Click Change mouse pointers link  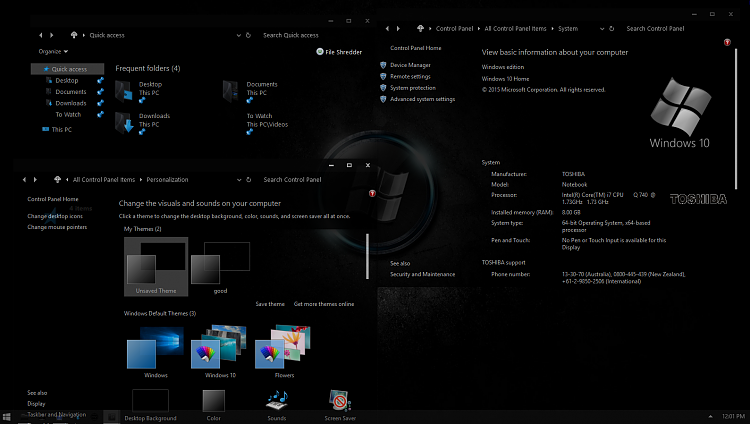(57, 227)
